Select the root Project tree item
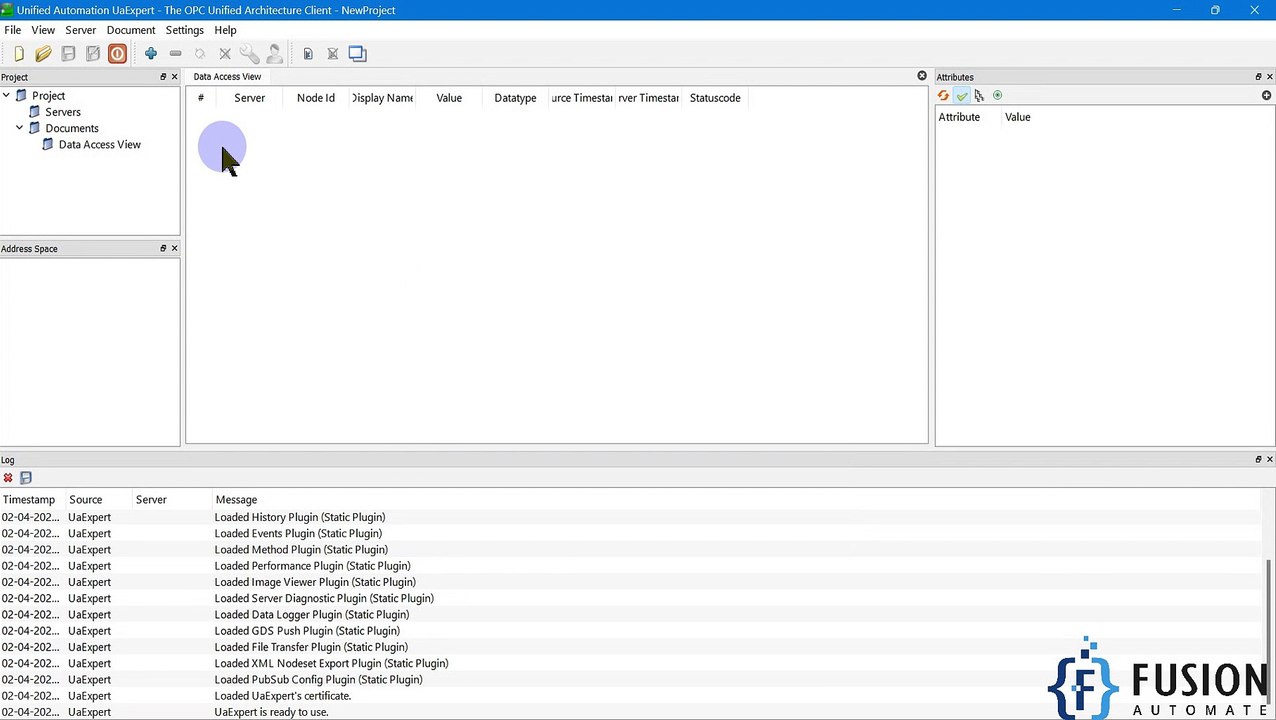The height and width of the screenshot is (720, 1276). [48, 96]
